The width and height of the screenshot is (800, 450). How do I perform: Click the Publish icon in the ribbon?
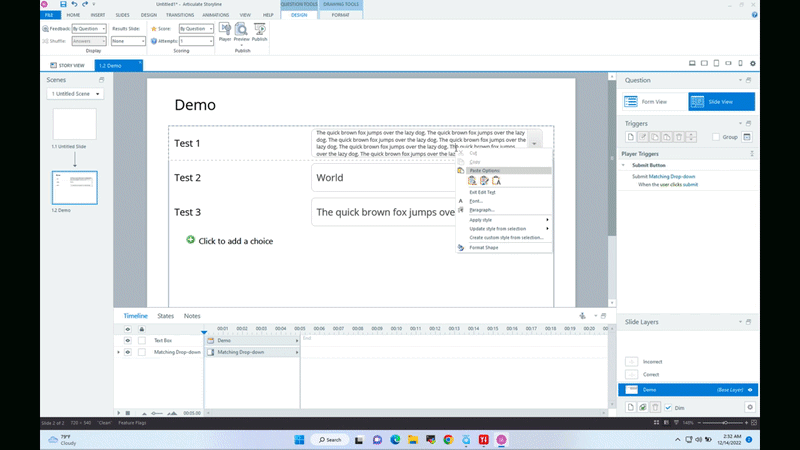pos(258,32)
